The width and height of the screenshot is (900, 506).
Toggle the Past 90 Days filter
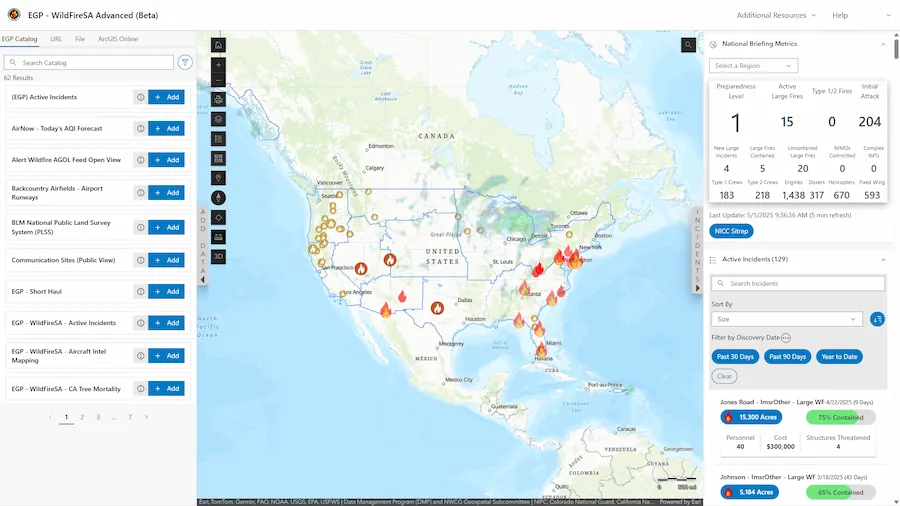pyautogui.click(x=787, y=356)
